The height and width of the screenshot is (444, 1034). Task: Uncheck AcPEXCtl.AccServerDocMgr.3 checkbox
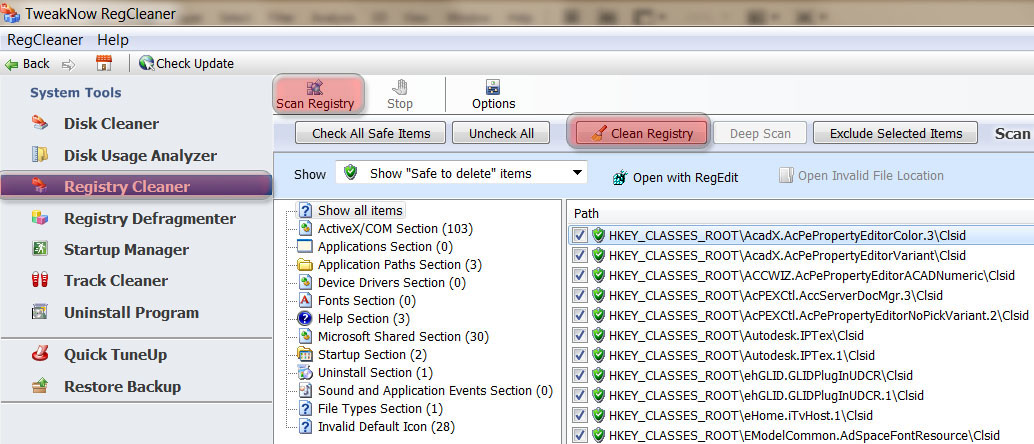(x=580, y=295)
